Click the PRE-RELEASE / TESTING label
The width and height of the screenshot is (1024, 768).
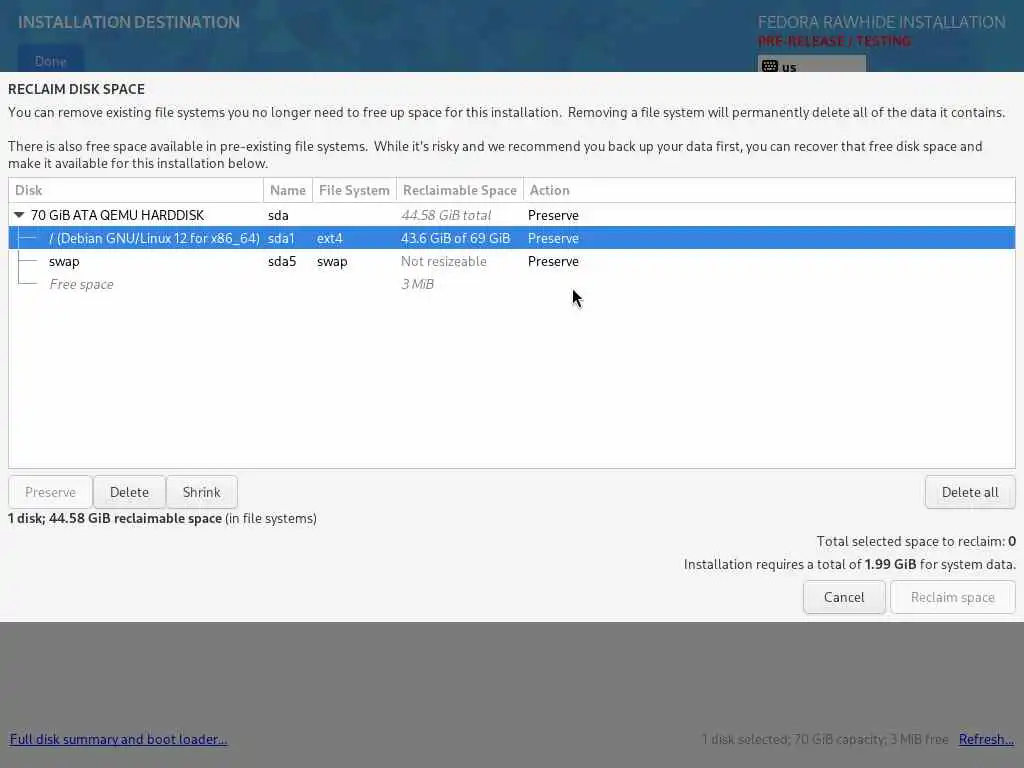(x=835, y=41)
